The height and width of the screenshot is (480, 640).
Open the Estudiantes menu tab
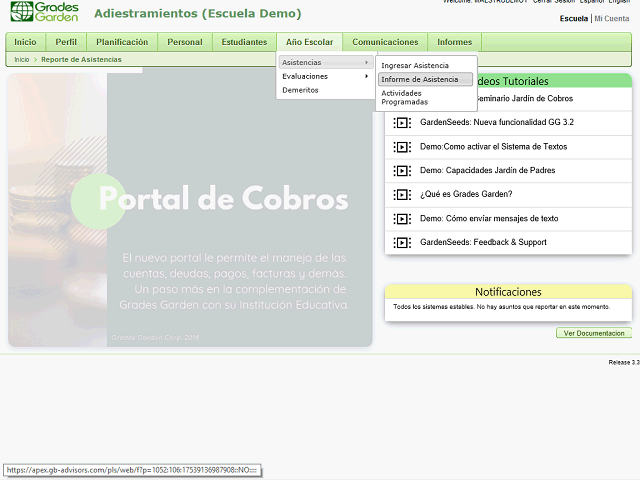[244, 42]
